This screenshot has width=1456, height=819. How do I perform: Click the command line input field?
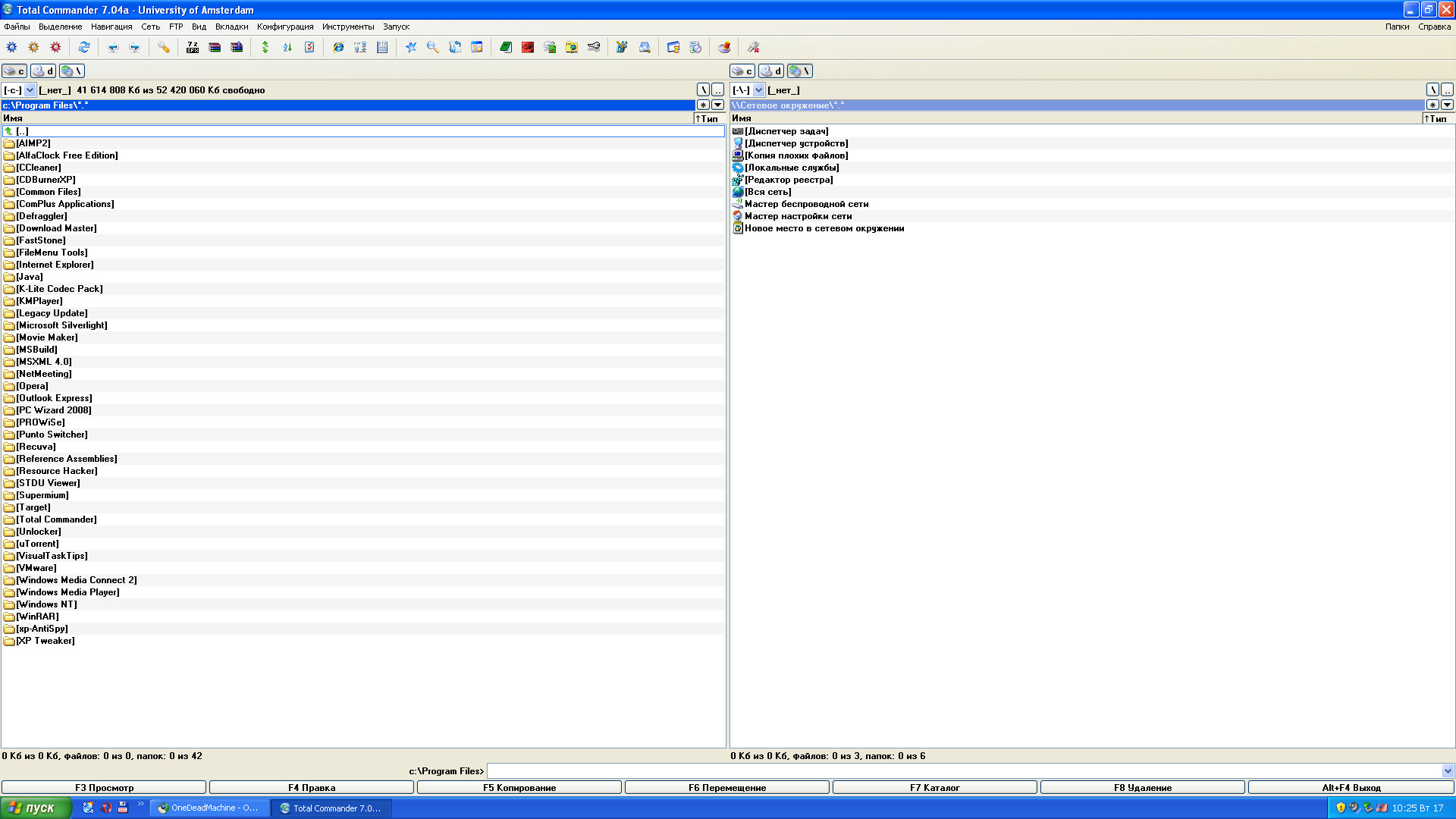coord(963,771)
